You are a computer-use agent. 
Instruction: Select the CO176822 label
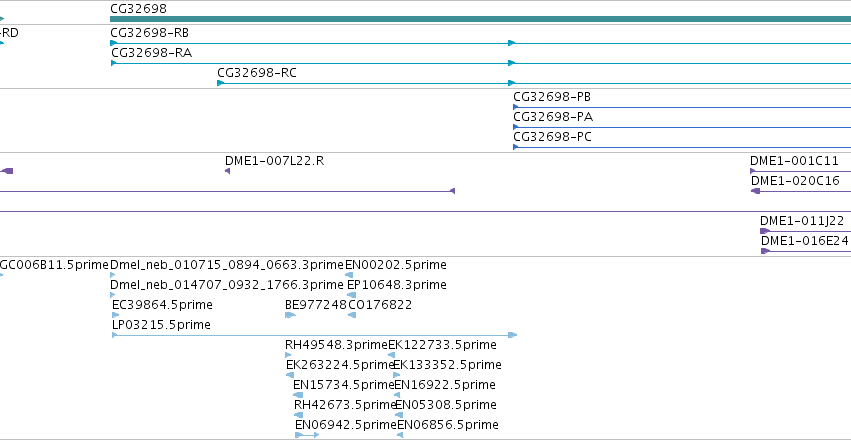point(380,305)
